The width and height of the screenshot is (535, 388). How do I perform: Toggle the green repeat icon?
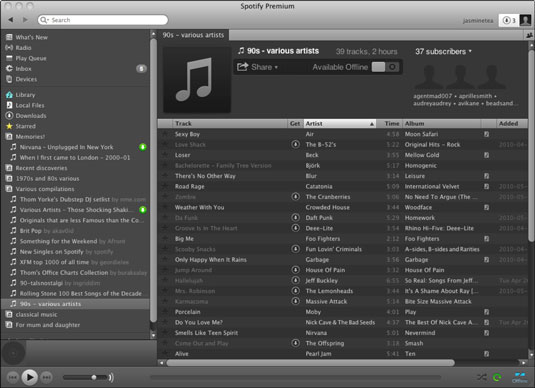click(497, 377)
